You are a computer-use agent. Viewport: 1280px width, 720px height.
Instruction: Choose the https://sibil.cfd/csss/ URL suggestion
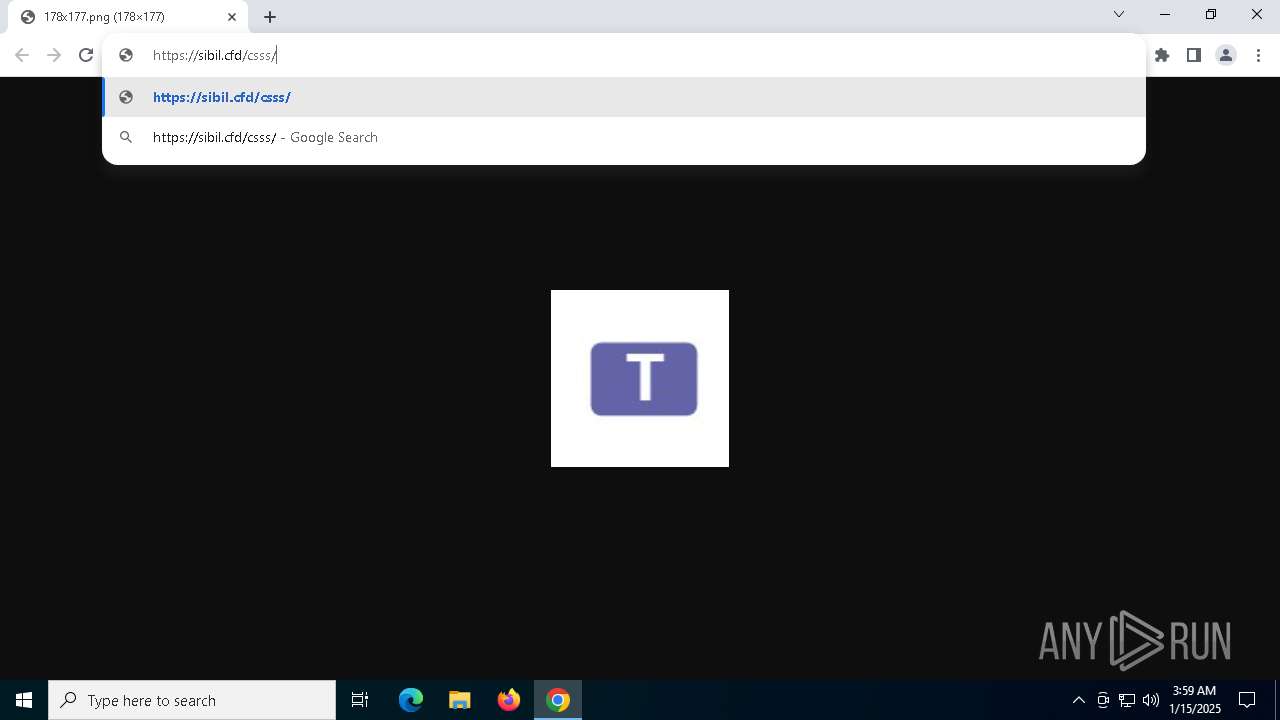tap(624, 97)
